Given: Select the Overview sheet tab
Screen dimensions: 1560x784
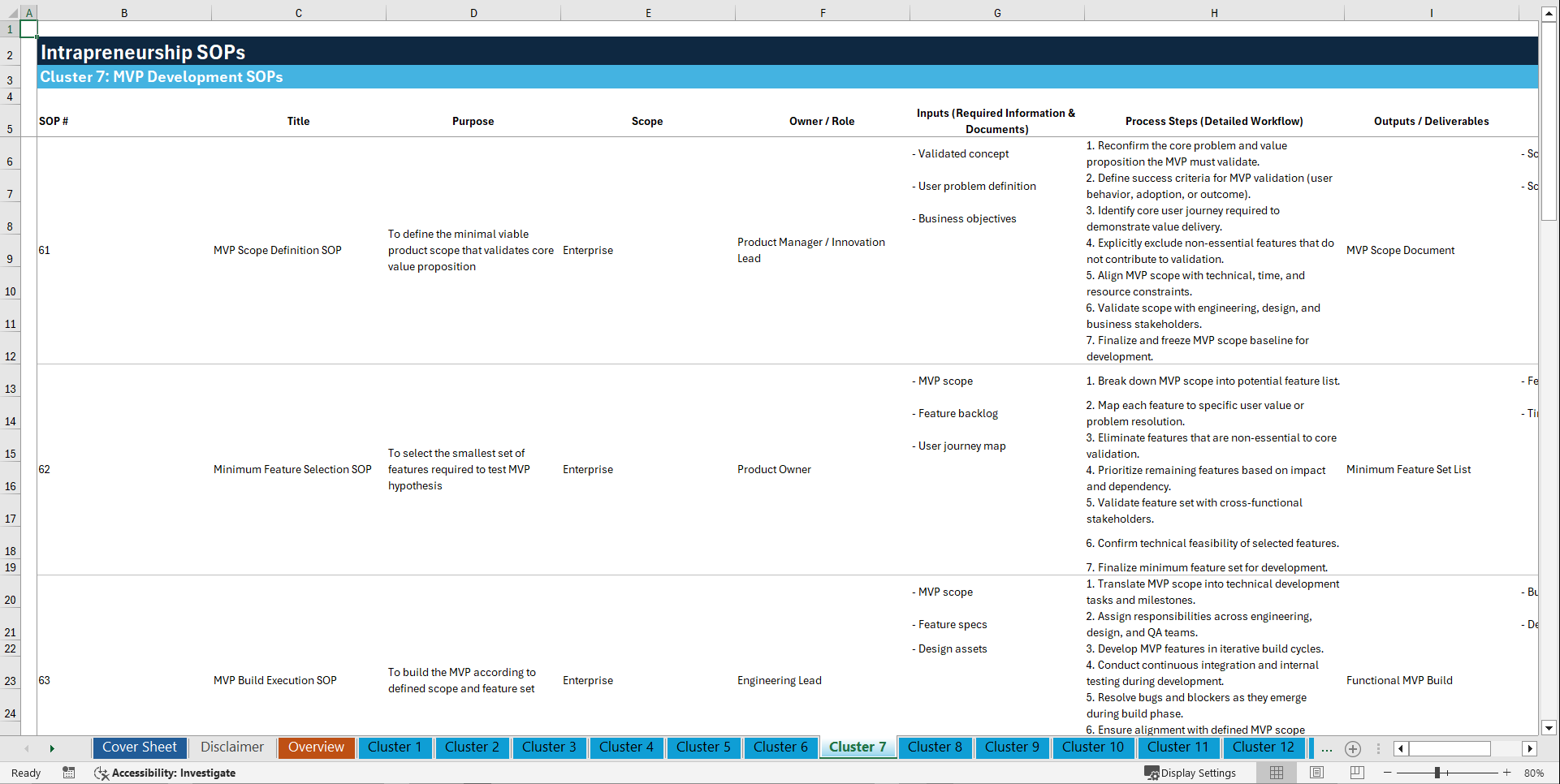Looking at the screenshot, I should click(316, 747).
